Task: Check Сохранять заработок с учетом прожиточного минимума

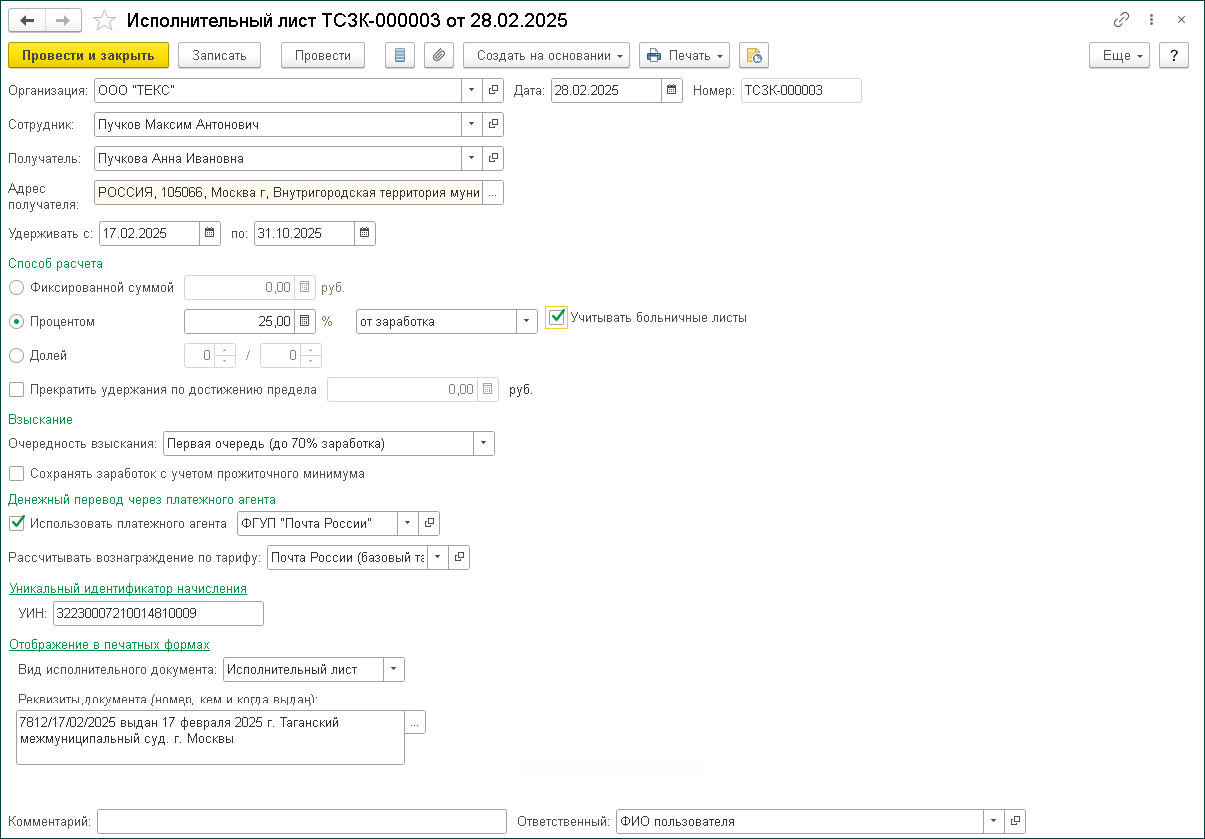Action: coord(16,473)
